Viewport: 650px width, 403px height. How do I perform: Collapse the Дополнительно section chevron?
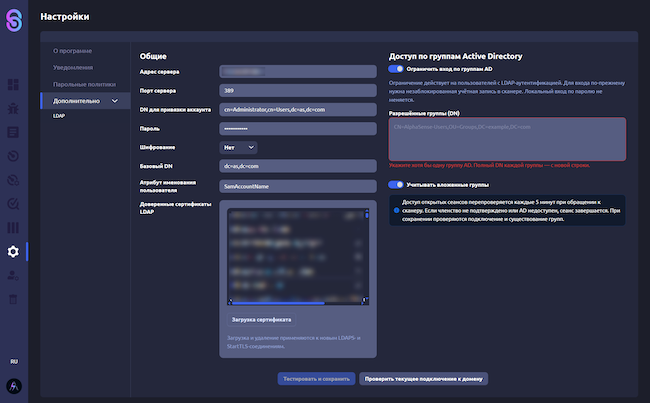[115, 101]
